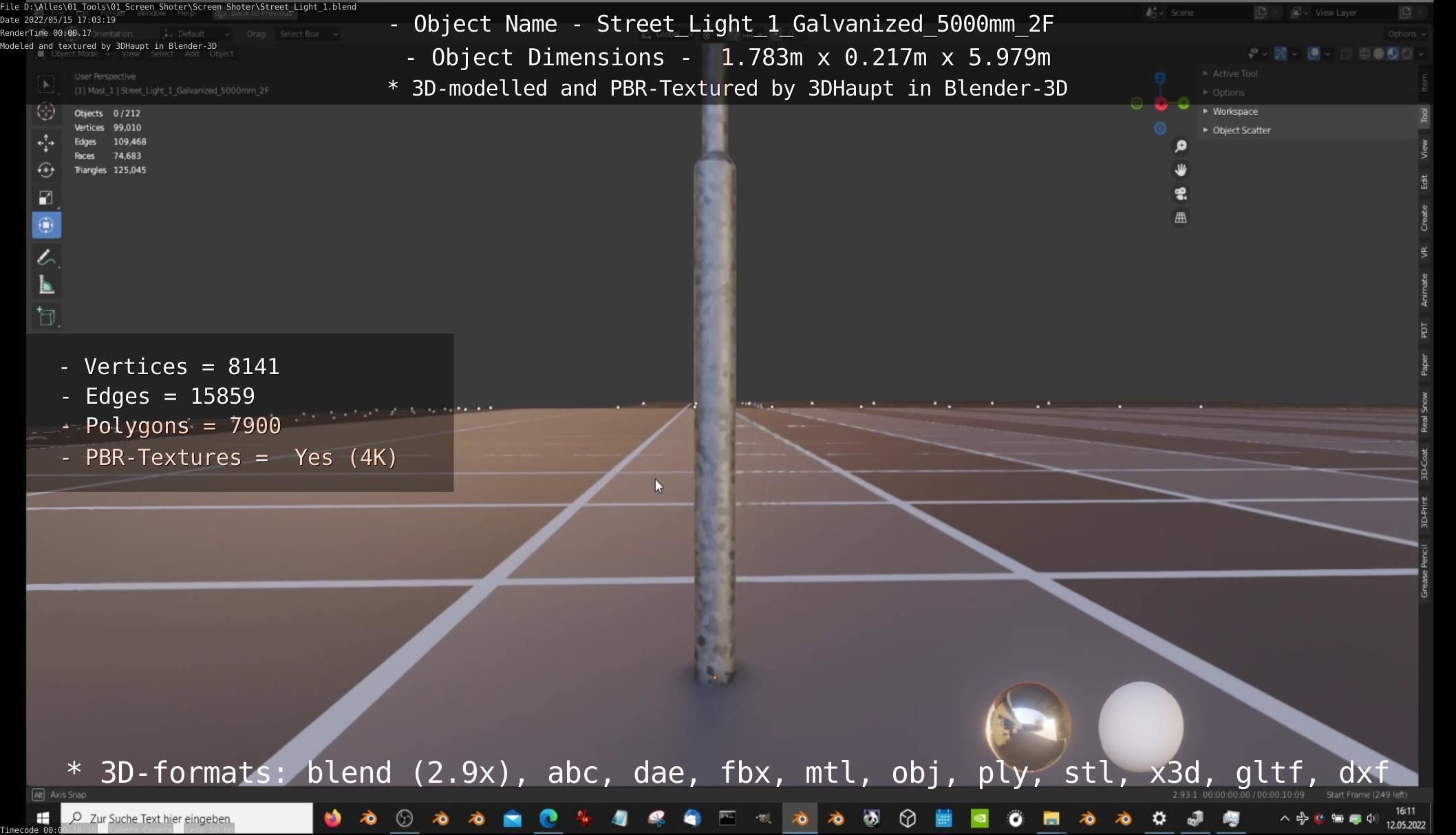Select the Add Cube tool
Image resolution: width=1456 pixels, height=835 pixels.
click(46, 316)
